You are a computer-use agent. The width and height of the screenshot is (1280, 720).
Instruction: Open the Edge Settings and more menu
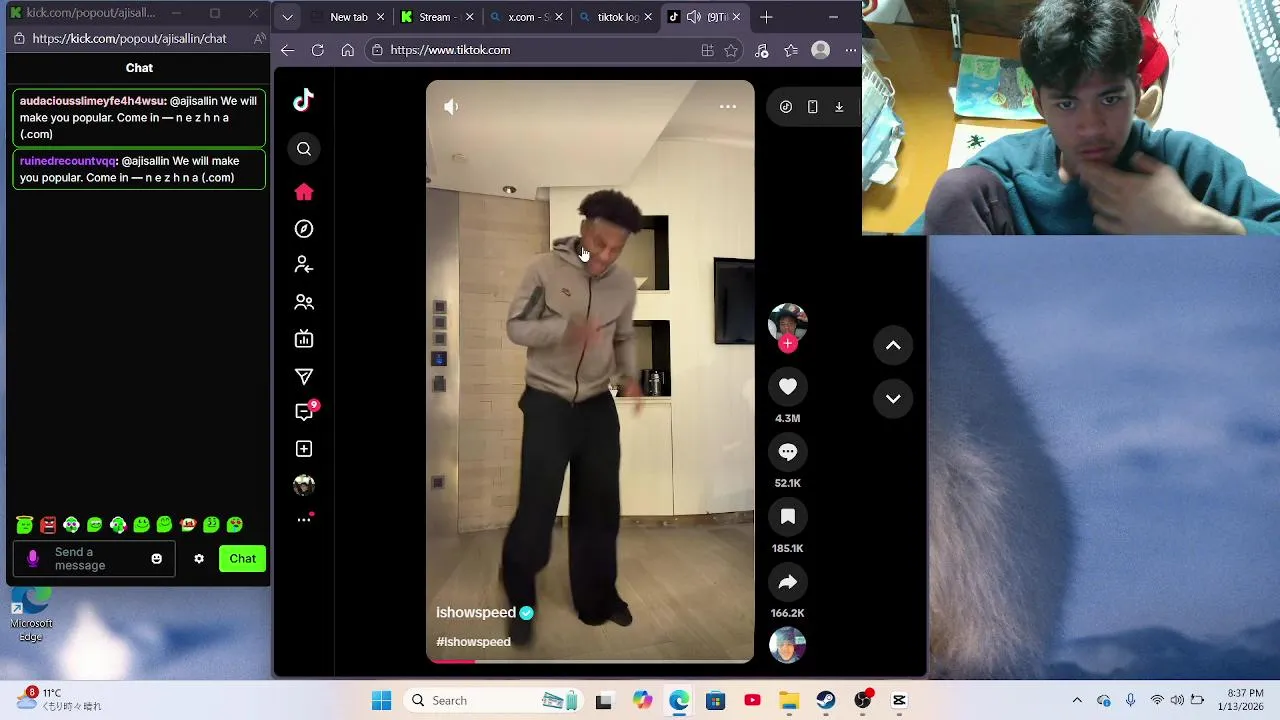(x=851, y=50)
